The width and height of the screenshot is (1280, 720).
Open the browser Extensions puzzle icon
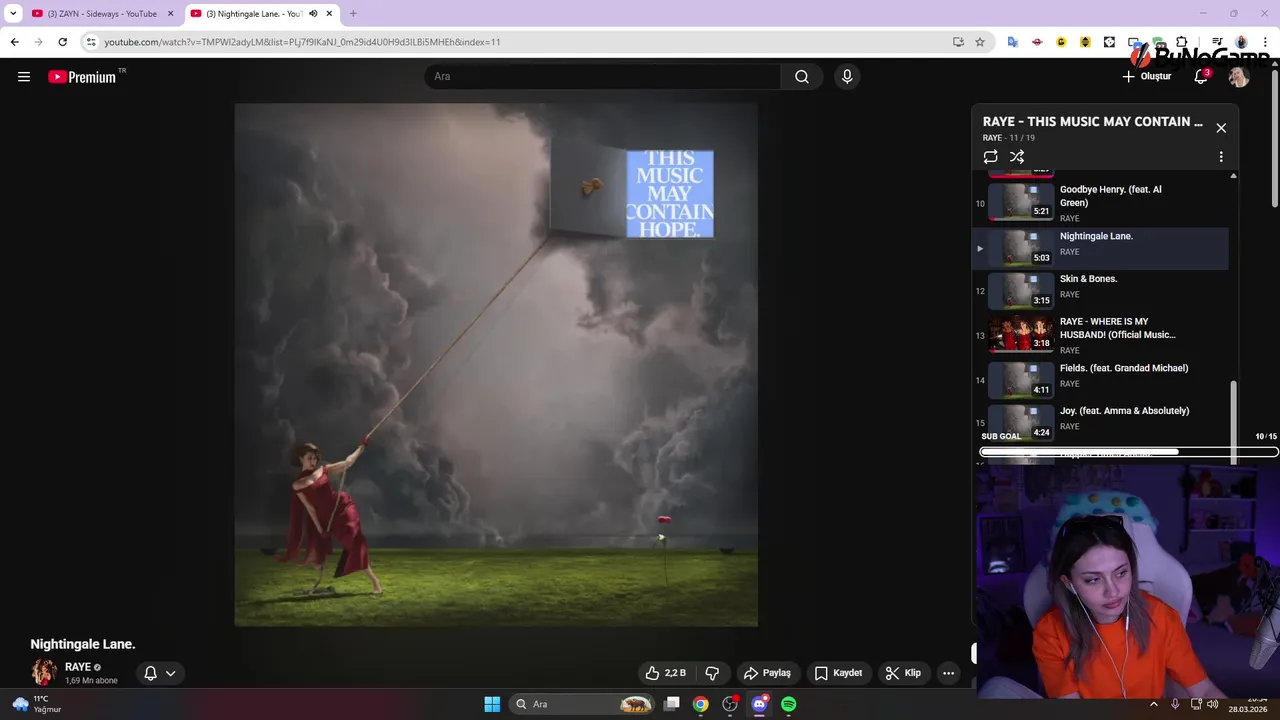pos(1182,42)
